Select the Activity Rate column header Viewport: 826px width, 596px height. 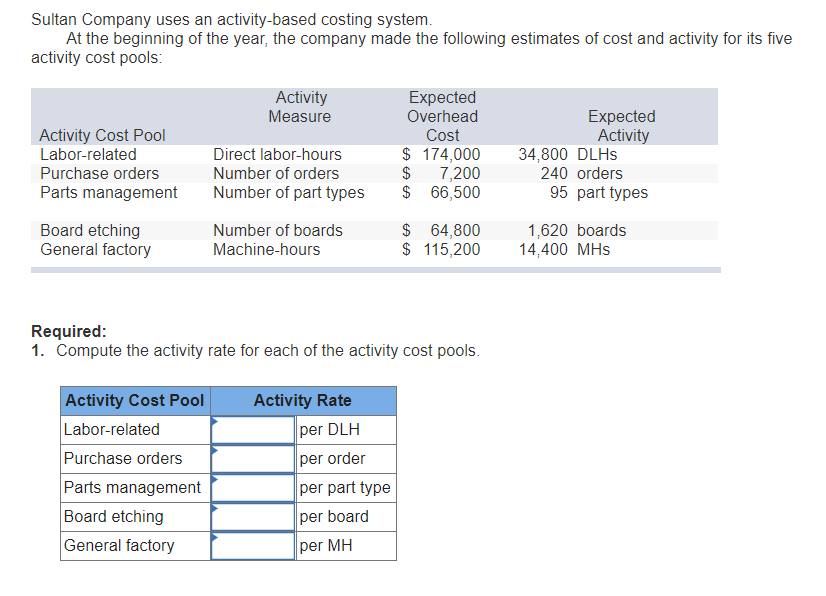[303, 400]
